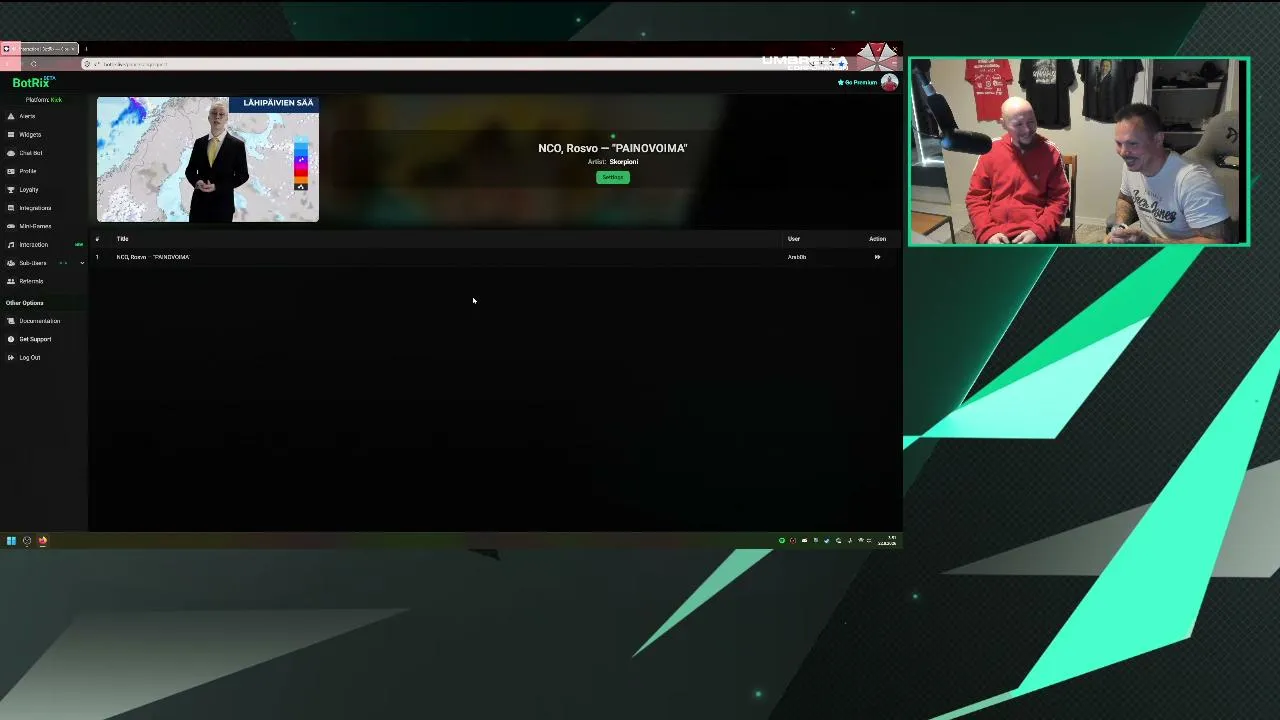Image resolution: width=1280 pixels, height=720 pixels.
Task: Open the Referrals icon in sidebar
Action: click(11, 281)
